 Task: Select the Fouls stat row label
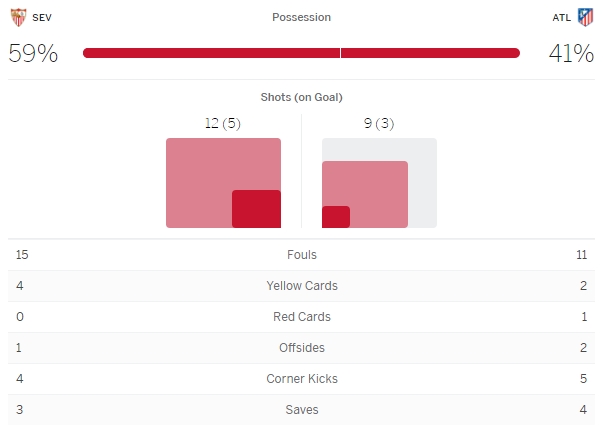point(301,255)
